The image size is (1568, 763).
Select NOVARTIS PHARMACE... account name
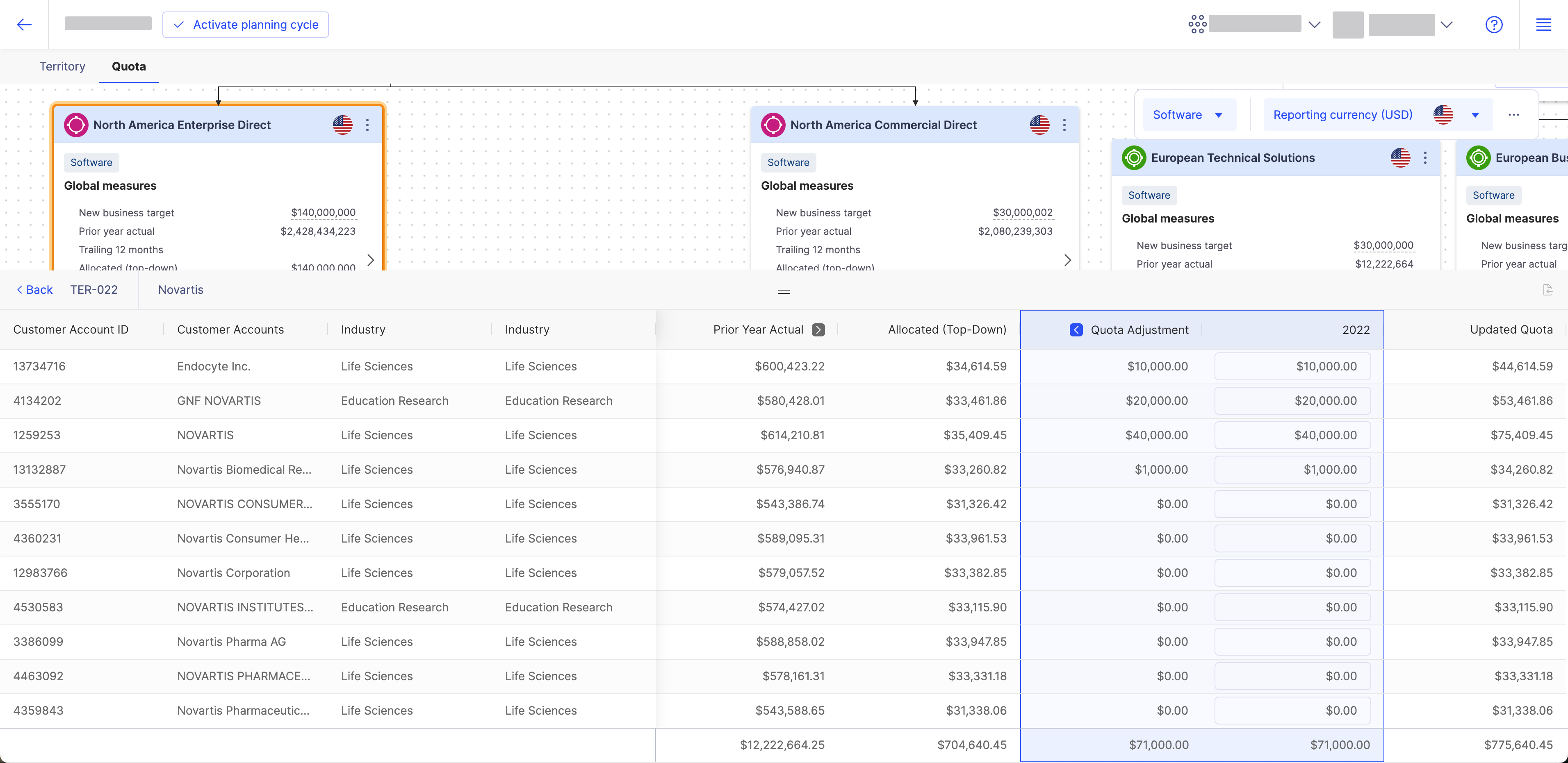click(x=244, y=676)
